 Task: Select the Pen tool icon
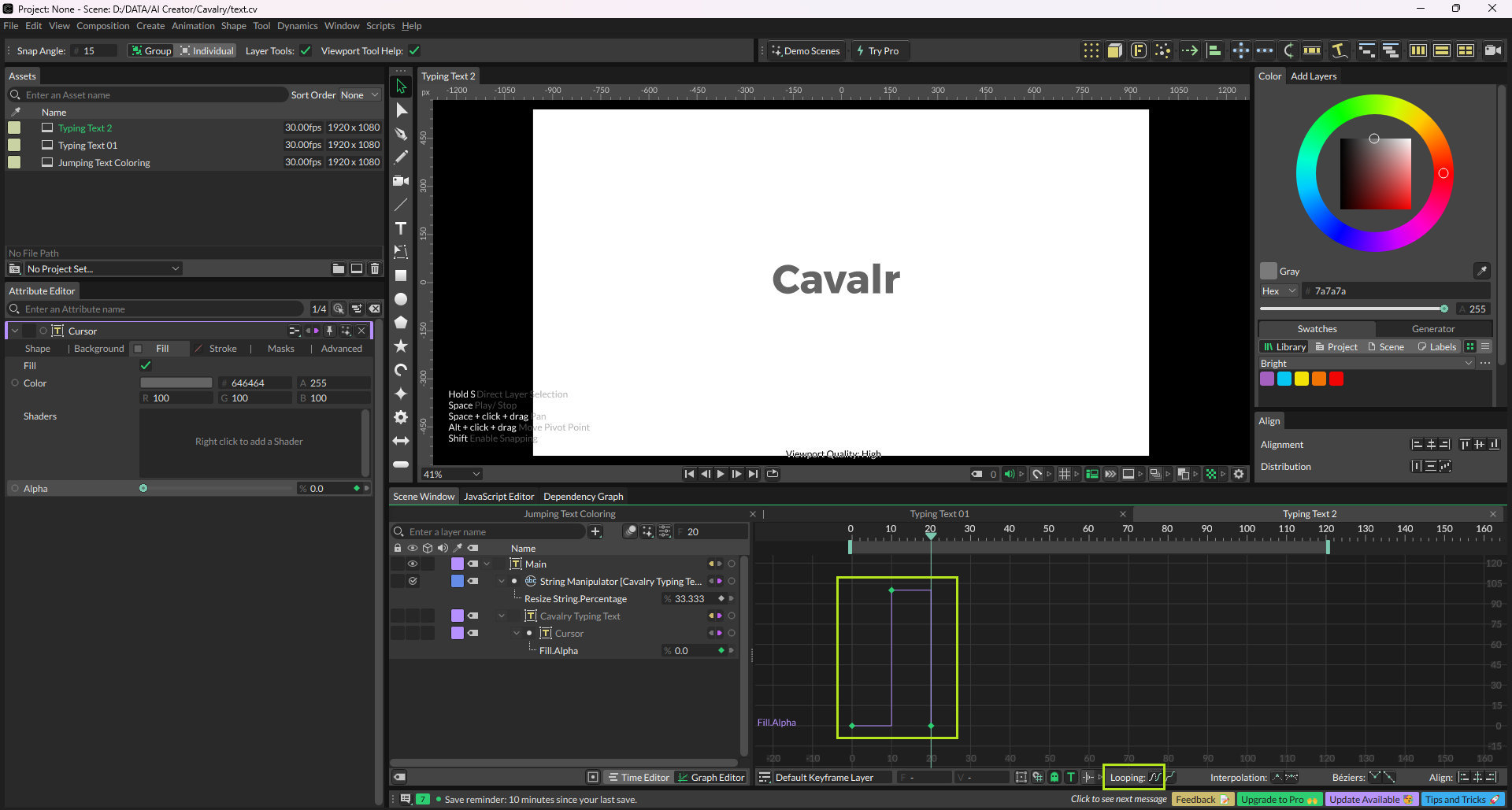(x=401, y=134)
